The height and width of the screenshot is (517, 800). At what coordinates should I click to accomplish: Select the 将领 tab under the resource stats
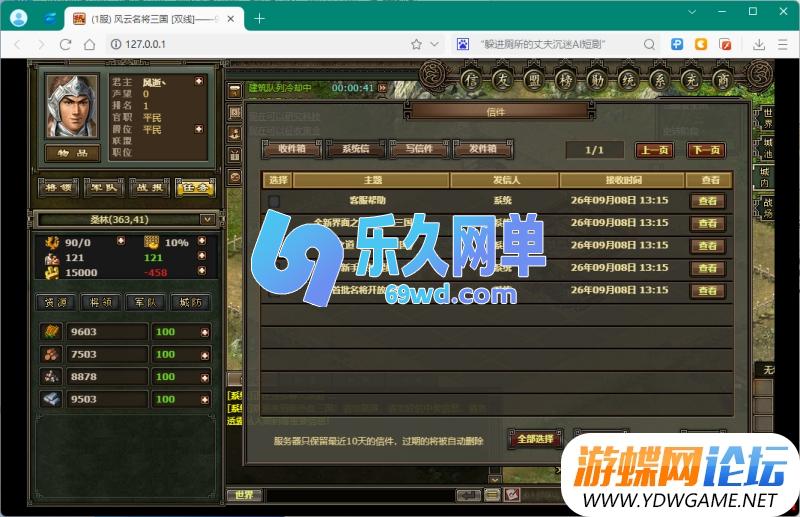101,302
